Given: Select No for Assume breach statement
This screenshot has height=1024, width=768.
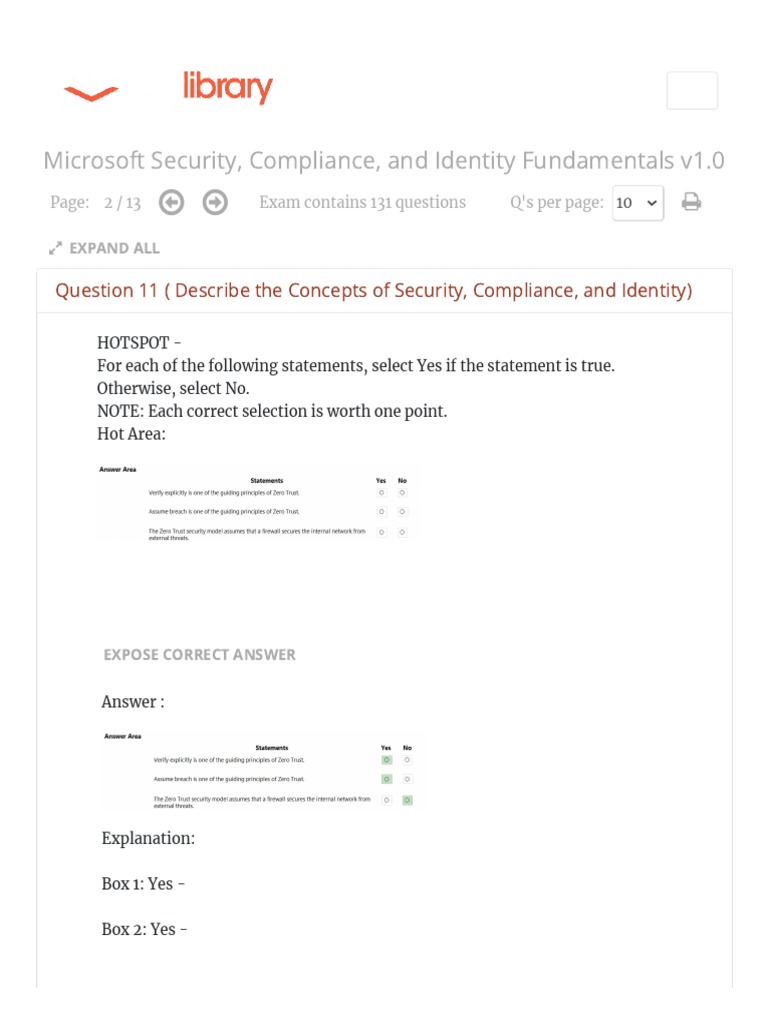Looking at the screenshot, I should [x=402, y=511].
